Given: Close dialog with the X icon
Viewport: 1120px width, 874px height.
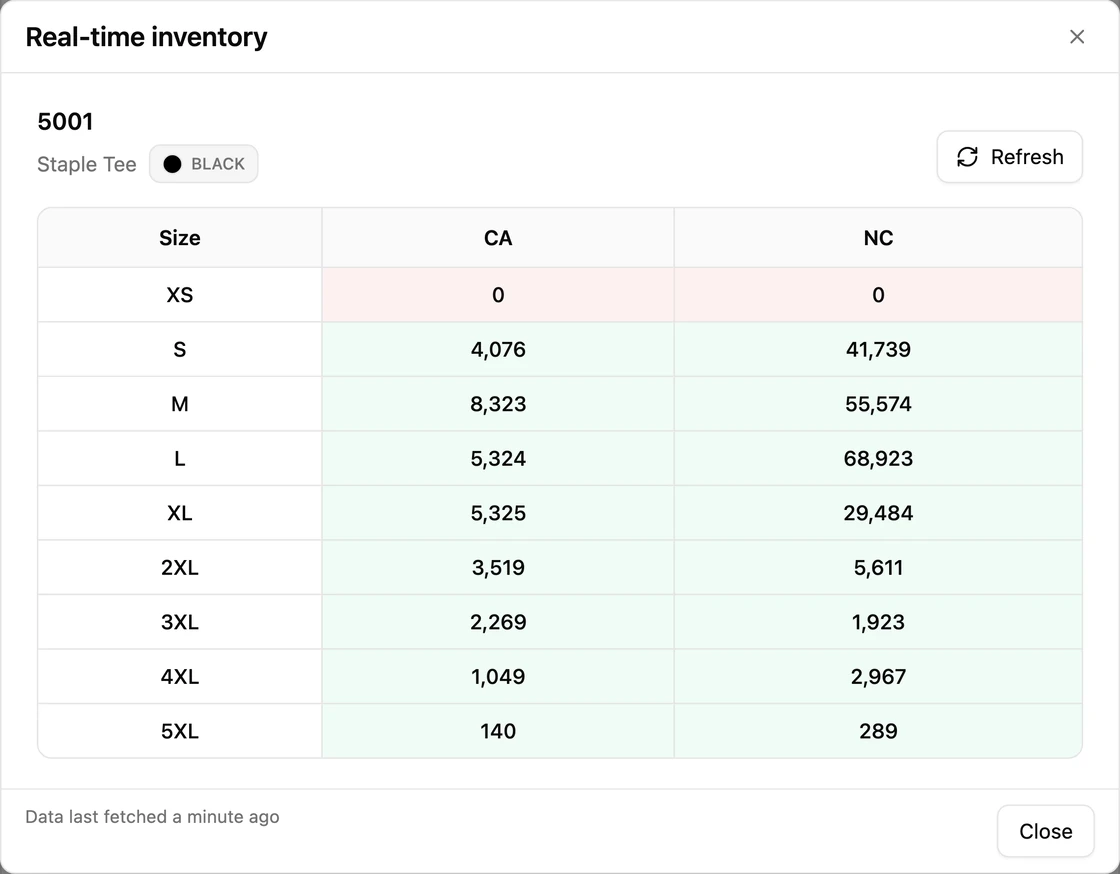Looking at the screenshot, I should tap(1076, 36).
